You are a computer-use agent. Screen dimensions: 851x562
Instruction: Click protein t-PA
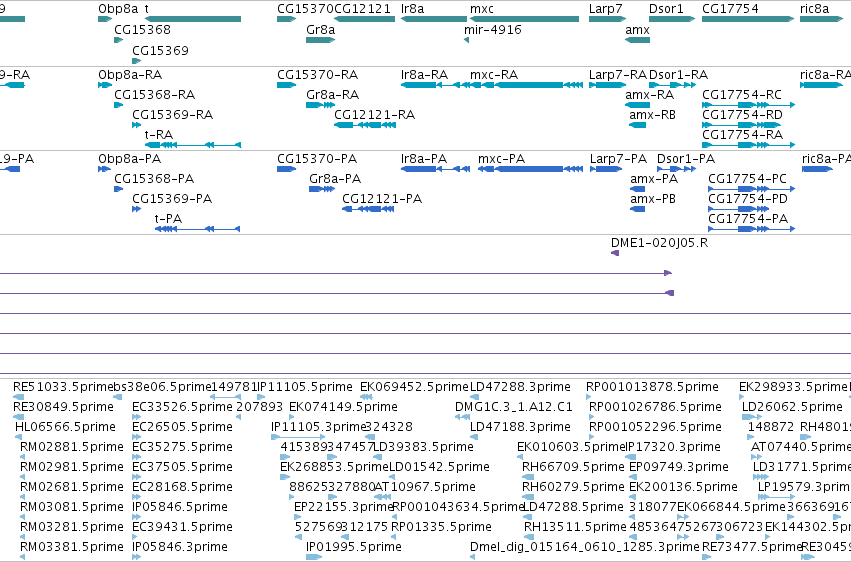pos(168,219)
